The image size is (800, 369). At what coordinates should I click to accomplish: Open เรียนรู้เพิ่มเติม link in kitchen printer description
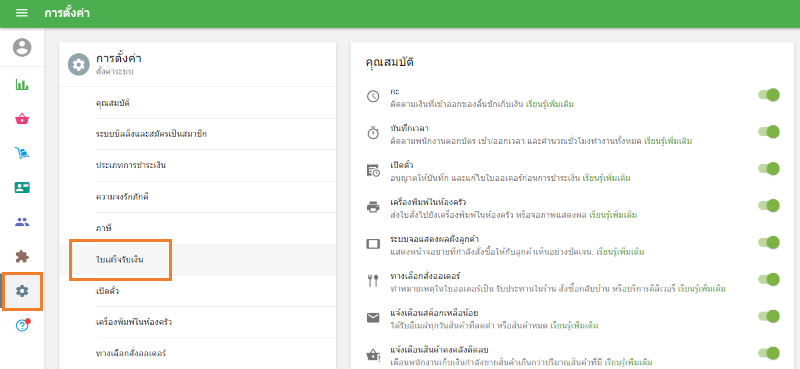613,215
